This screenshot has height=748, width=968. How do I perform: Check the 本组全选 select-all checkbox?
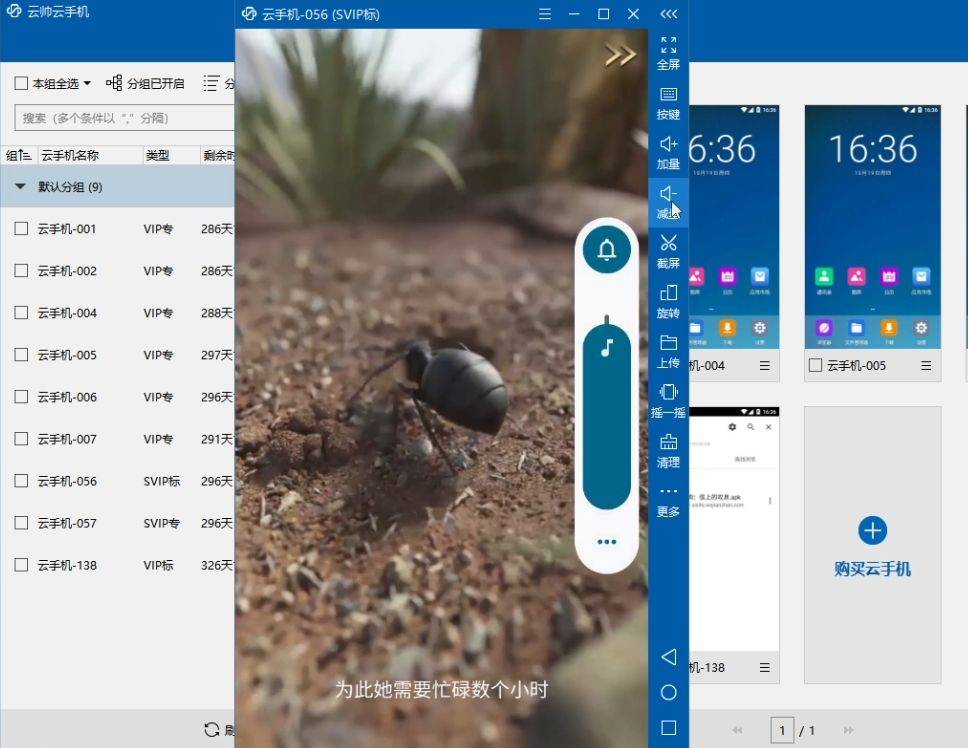(21, 83)
